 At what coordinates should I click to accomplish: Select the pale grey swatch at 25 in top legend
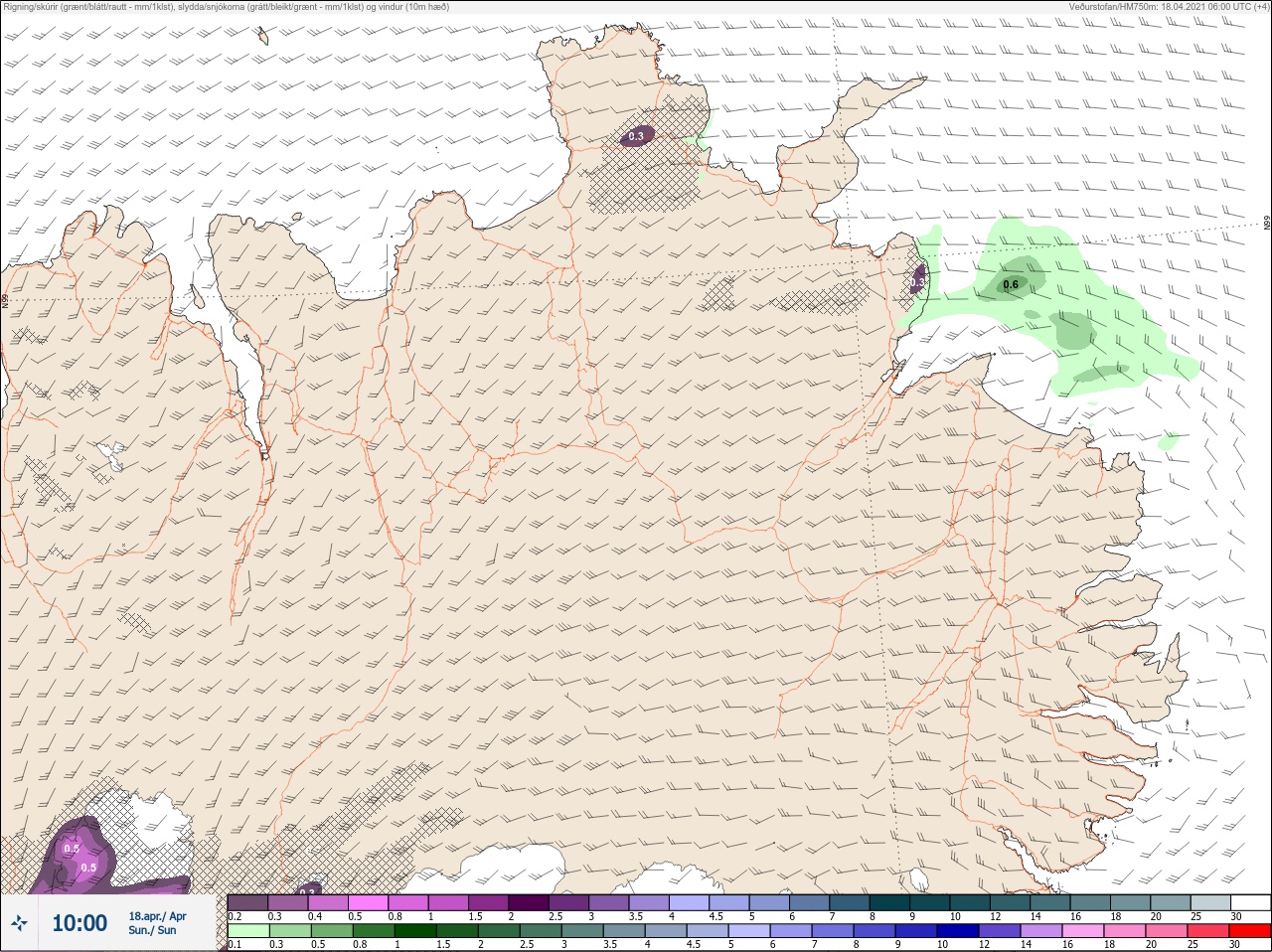click(1210, 902)
